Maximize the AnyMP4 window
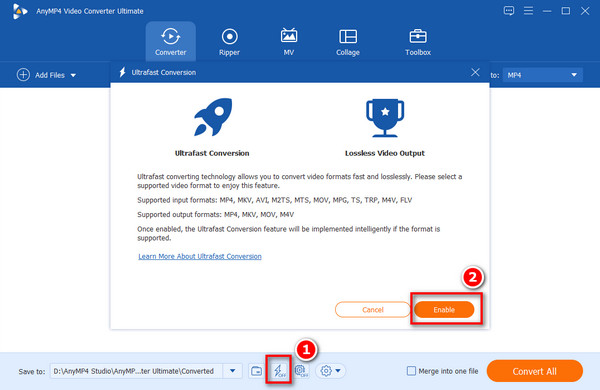Image resolution: width=600 pixels, height=390 pixels. 566,11
